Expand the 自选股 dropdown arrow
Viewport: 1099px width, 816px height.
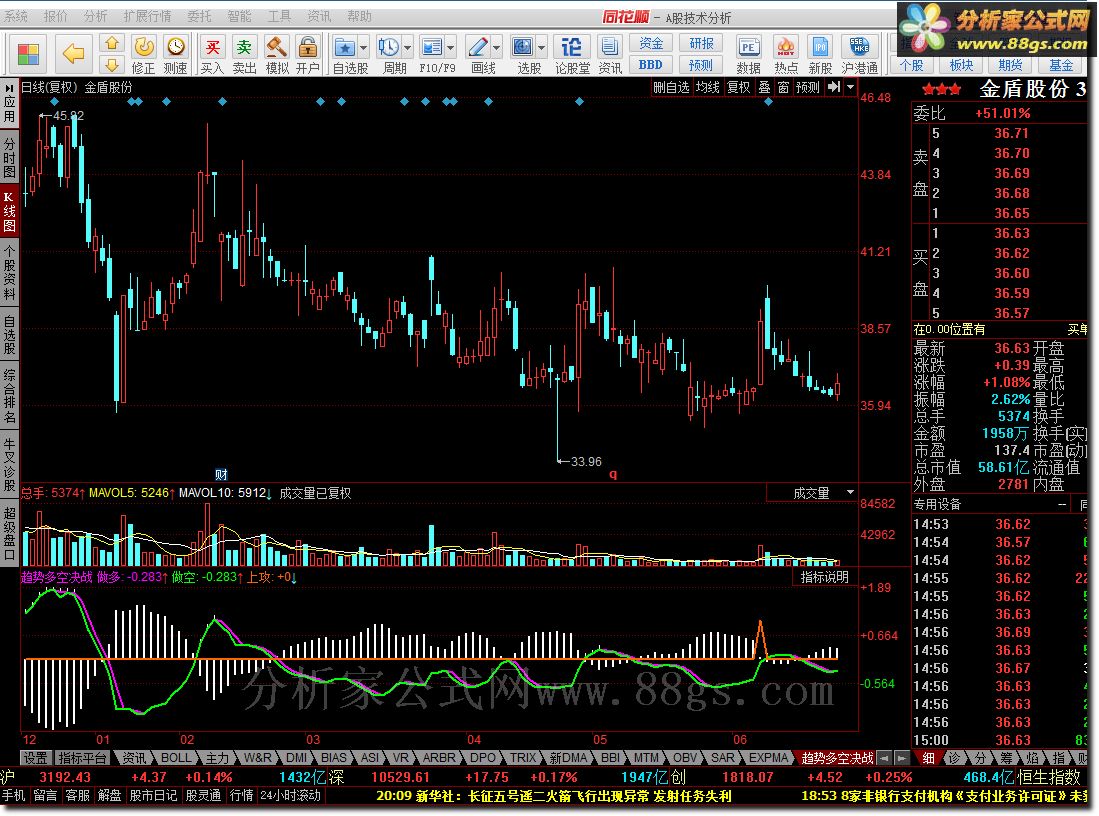coord(363,48)
